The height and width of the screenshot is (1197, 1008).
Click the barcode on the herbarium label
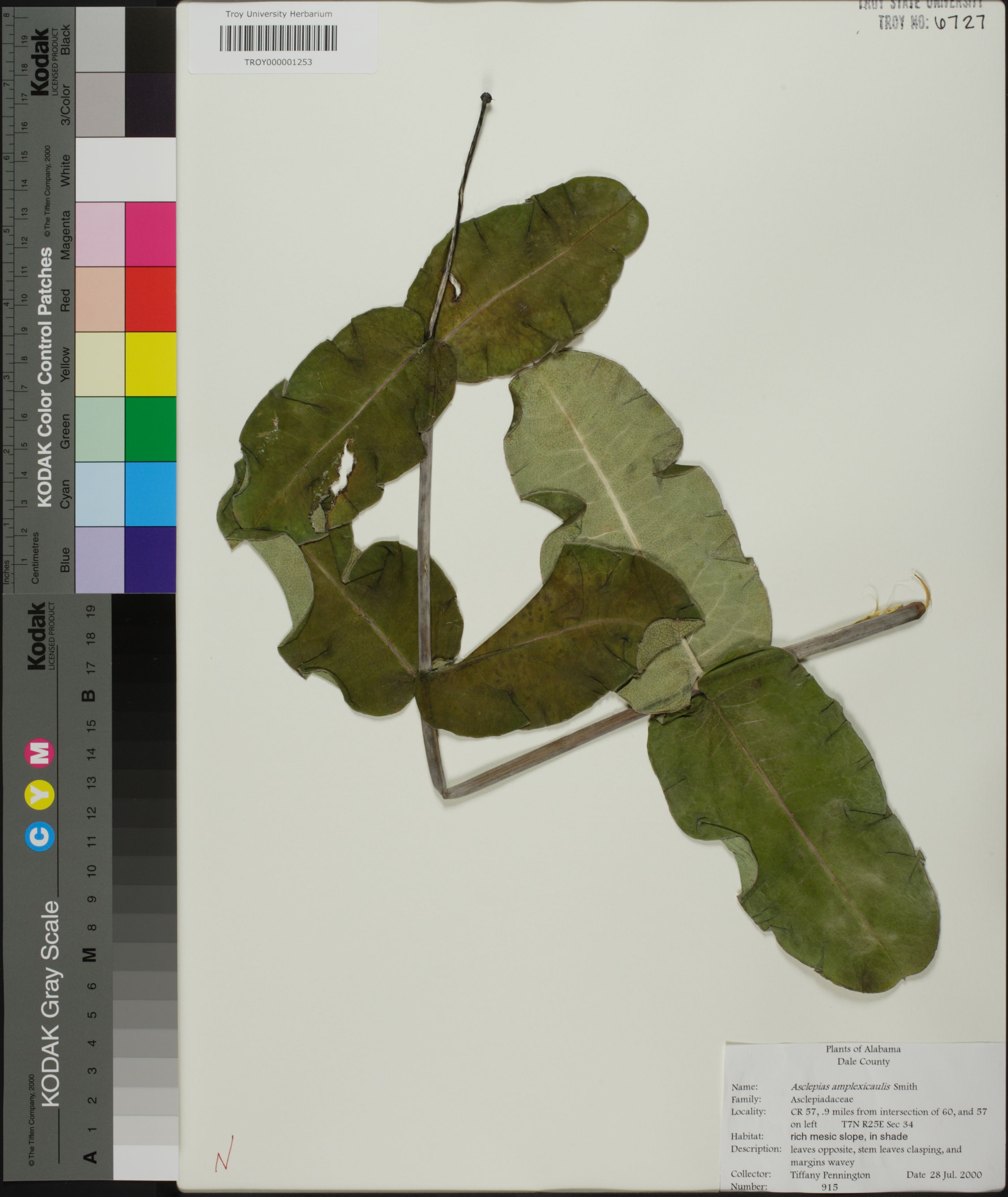coord(278,38)
